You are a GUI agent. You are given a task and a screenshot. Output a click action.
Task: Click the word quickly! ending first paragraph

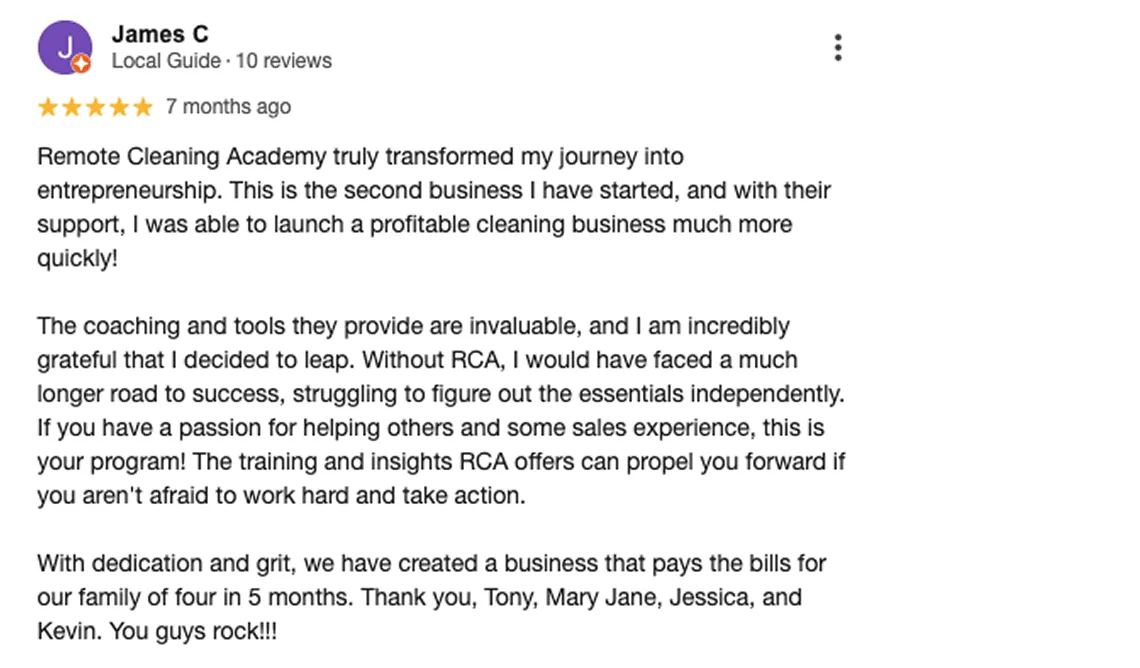click(x=77, y=258)
